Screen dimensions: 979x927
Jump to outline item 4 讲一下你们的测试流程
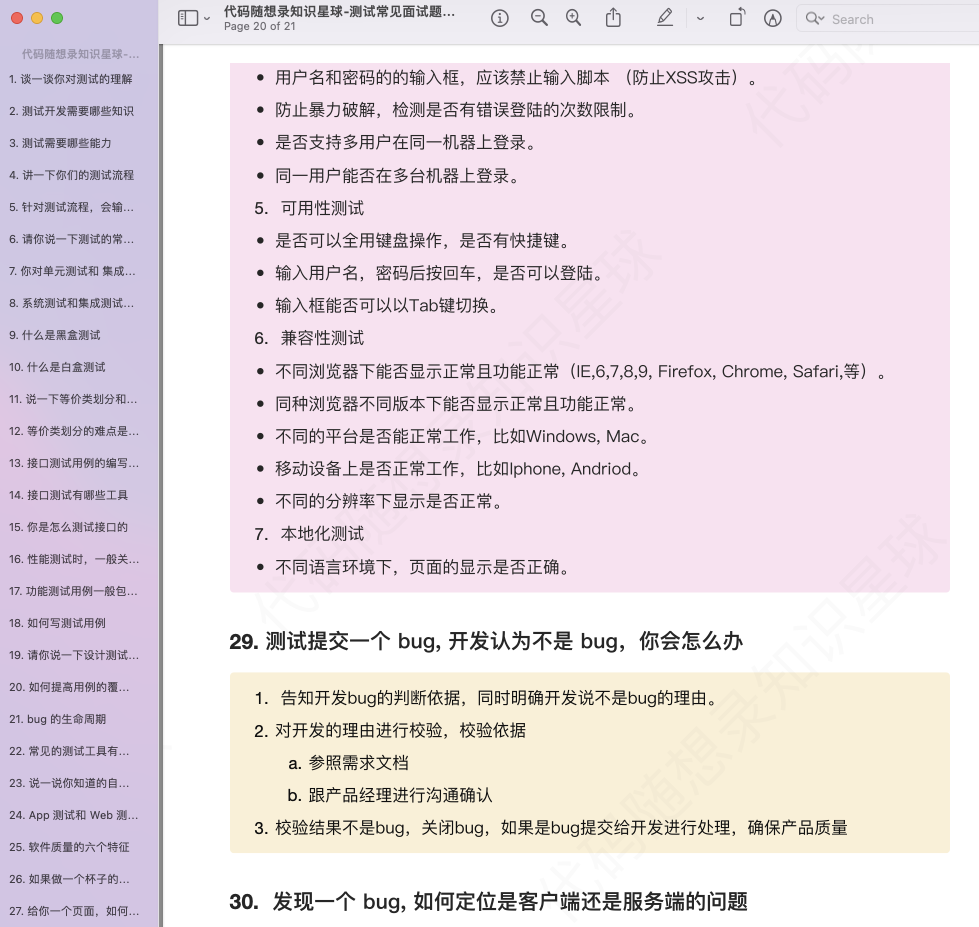click(71, 175)
